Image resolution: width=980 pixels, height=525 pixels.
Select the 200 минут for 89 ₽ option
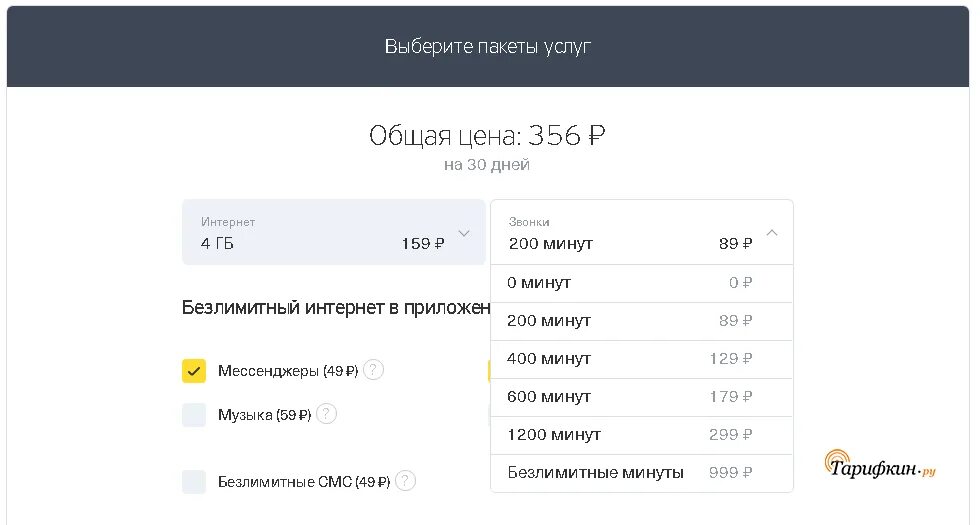[x=642, y=321]
